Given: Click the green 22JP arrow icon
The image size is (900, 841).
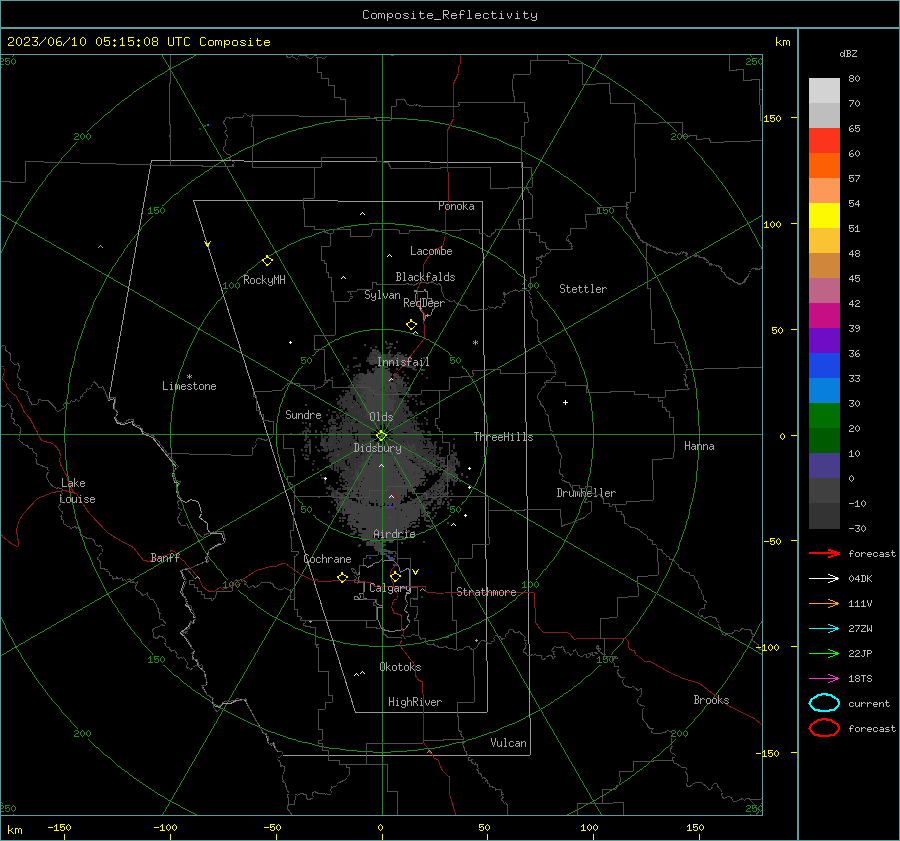Looking at the screenshot, I should [824, 653].
